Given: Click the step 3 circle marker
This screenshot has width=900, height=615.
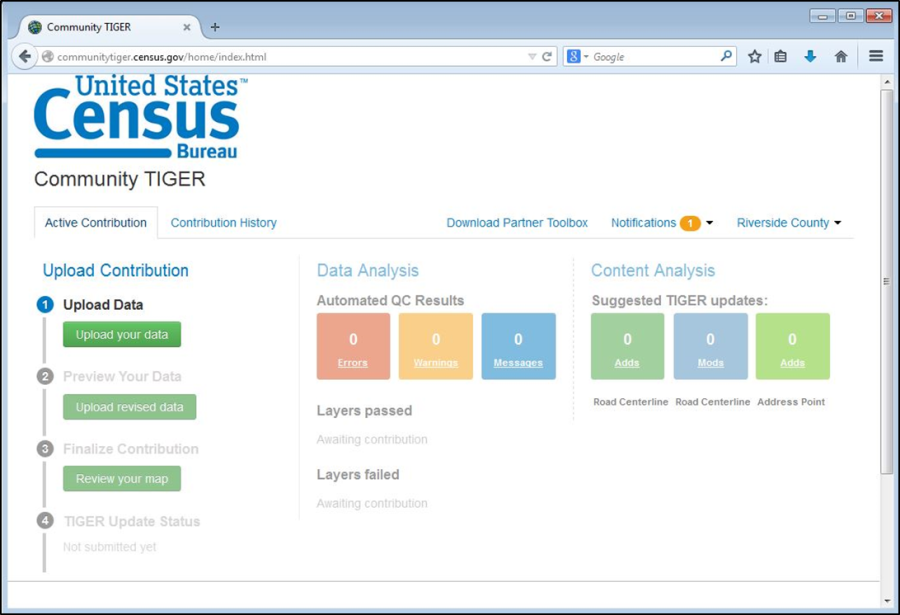Looking at the screenshot, I should tap(45, 448).
